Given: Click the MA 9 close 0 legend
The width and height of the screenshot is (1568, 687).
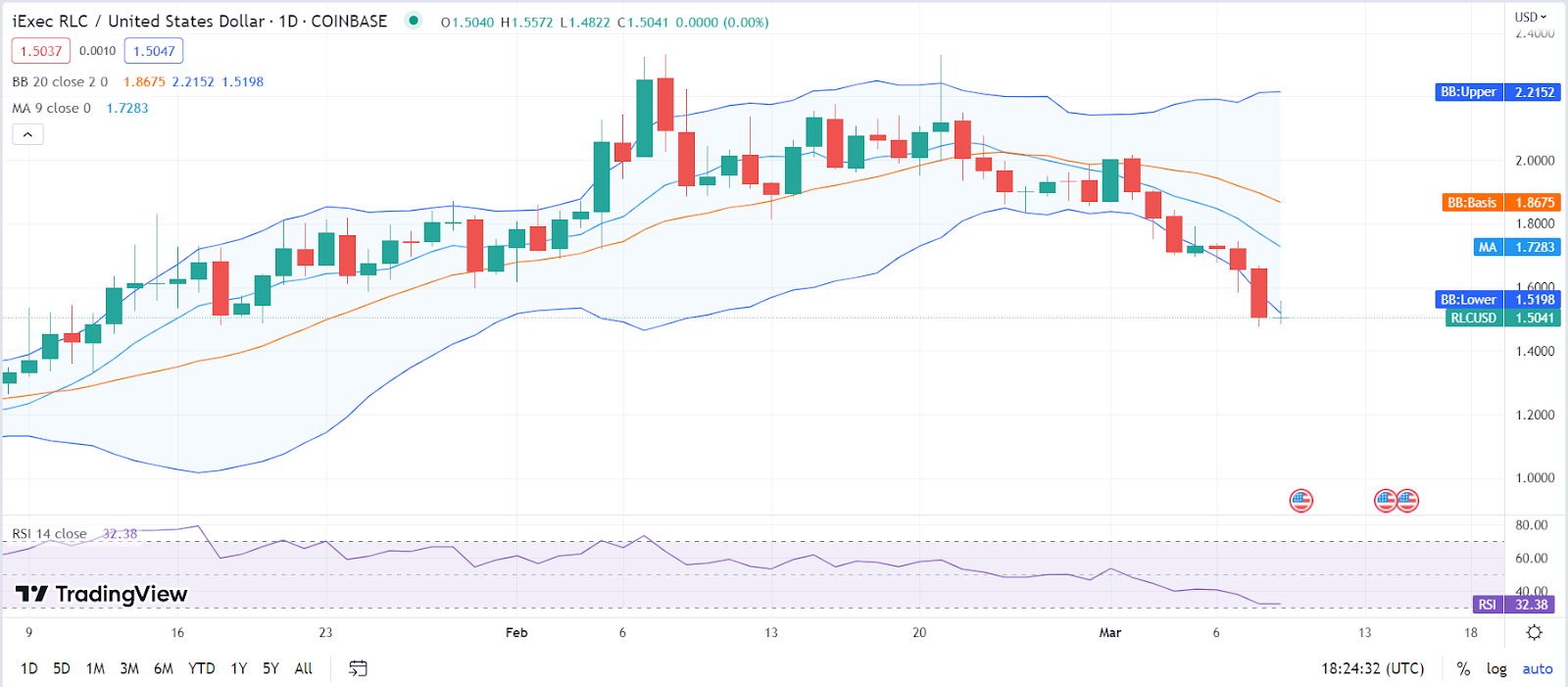Looking at the screenshot, I should tap(51, 108).
